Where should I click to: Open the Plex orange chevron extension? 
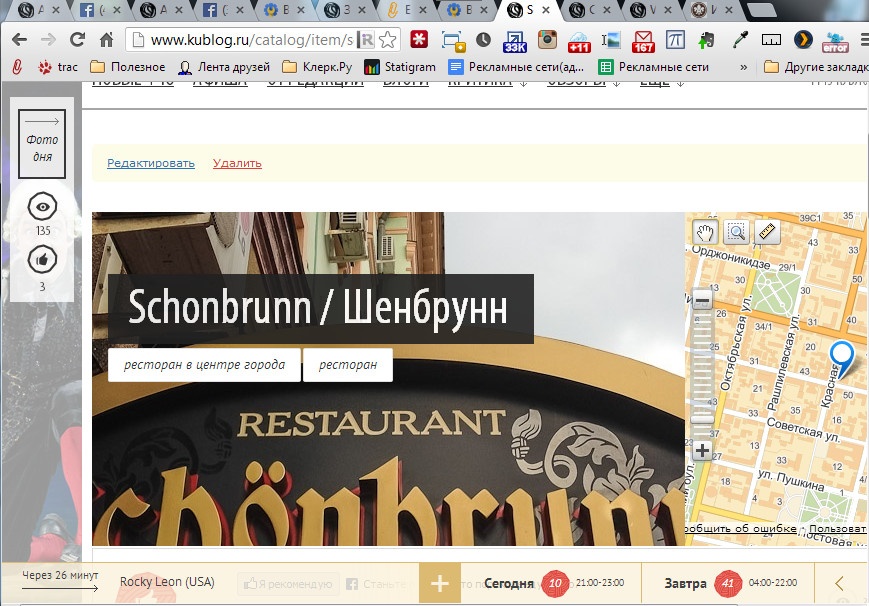coord(803,39)
